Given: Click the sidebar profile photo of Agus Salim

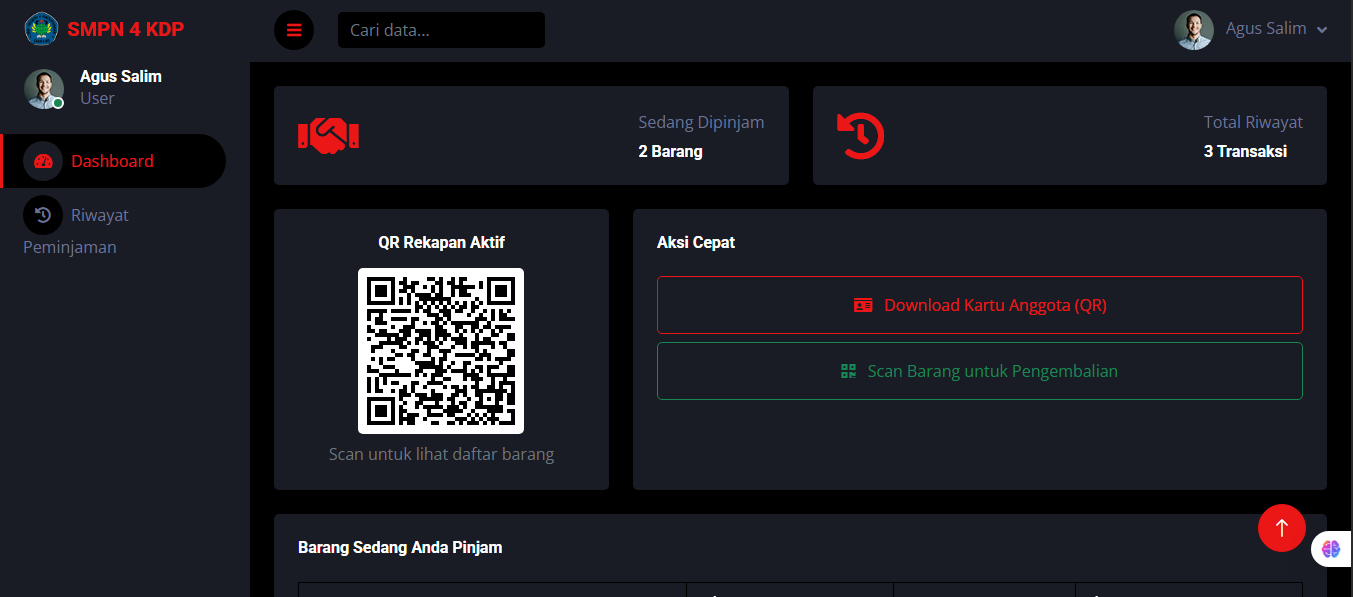Looking at the screenshot, I should click(44, 89).
